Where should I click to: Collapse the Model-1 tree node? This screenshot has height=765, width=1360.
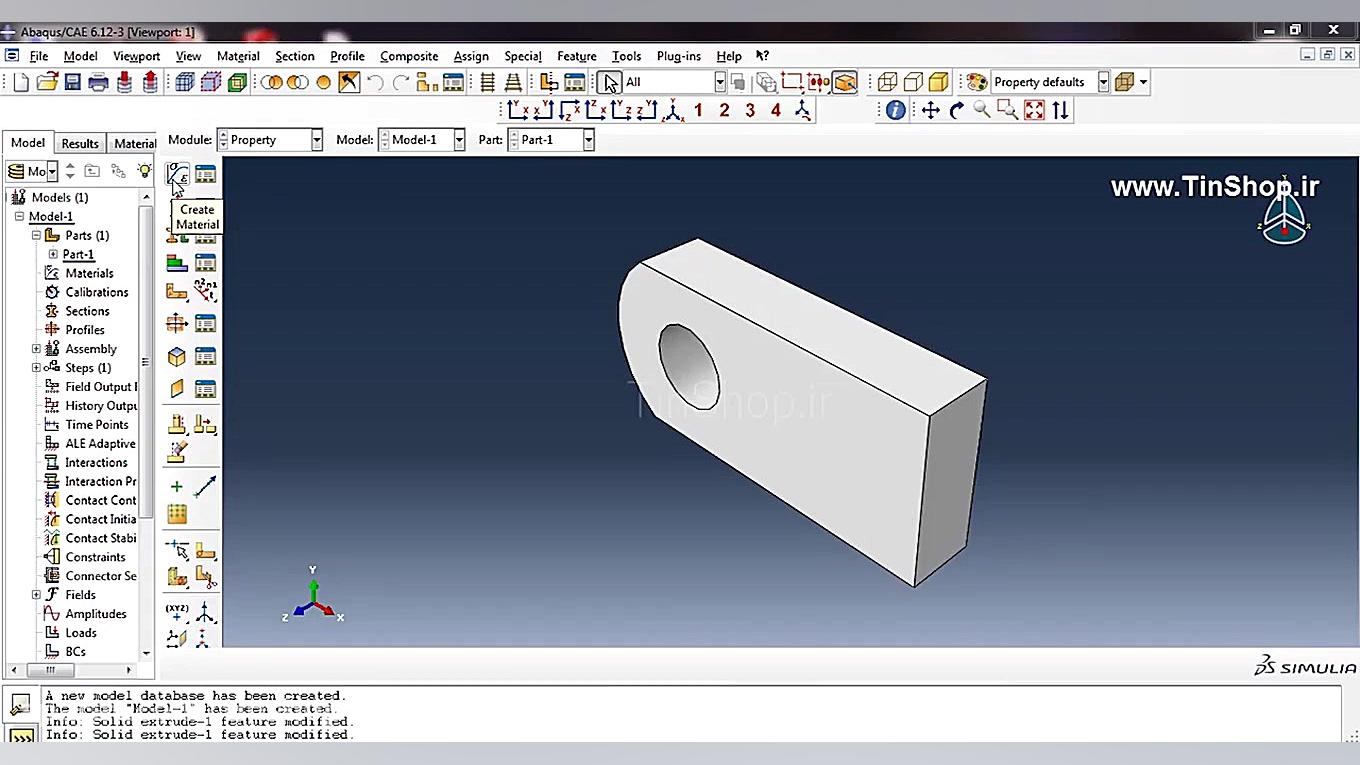[19, 216]
